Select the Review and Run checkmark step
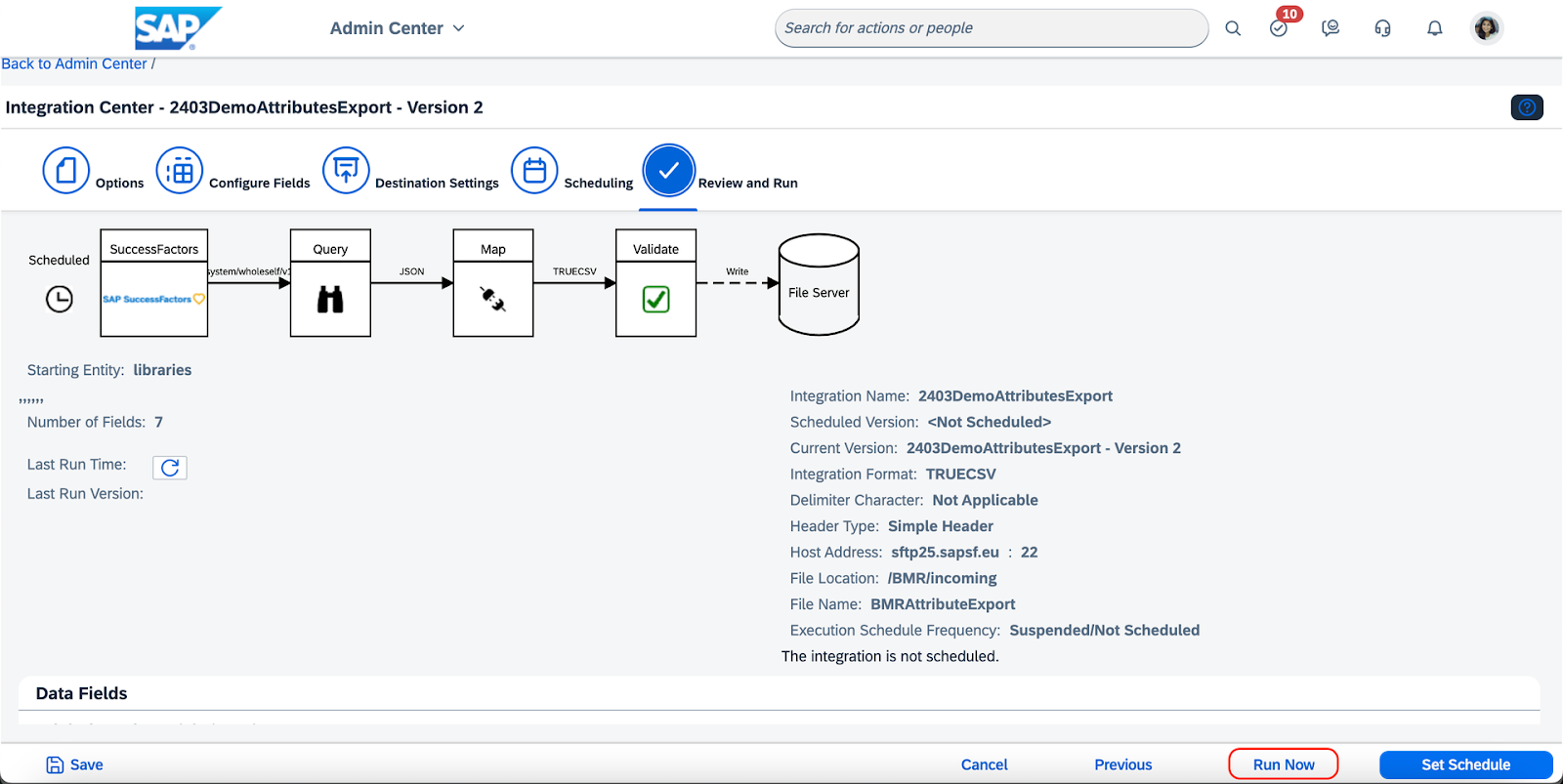 click(668, 171)
